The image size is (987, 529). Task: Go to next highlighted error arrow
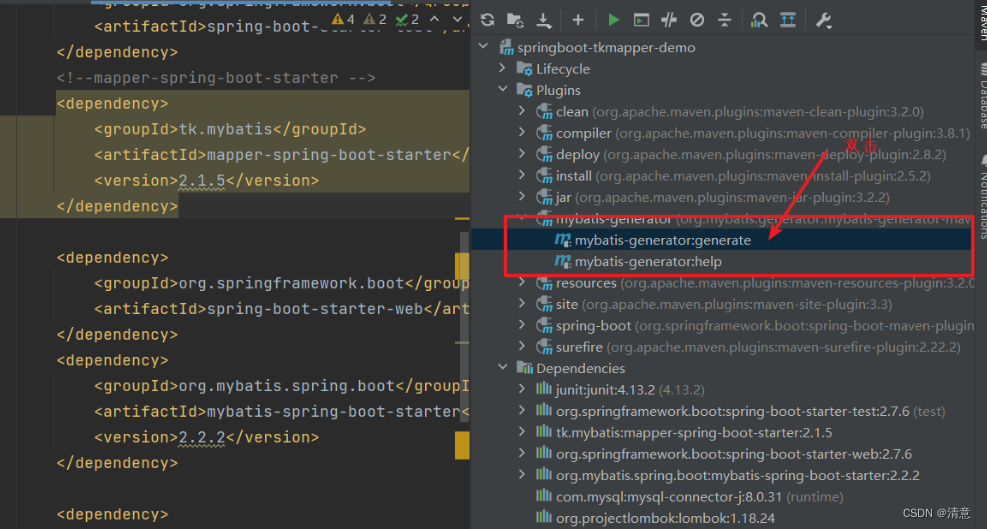(x=458, y=20)
